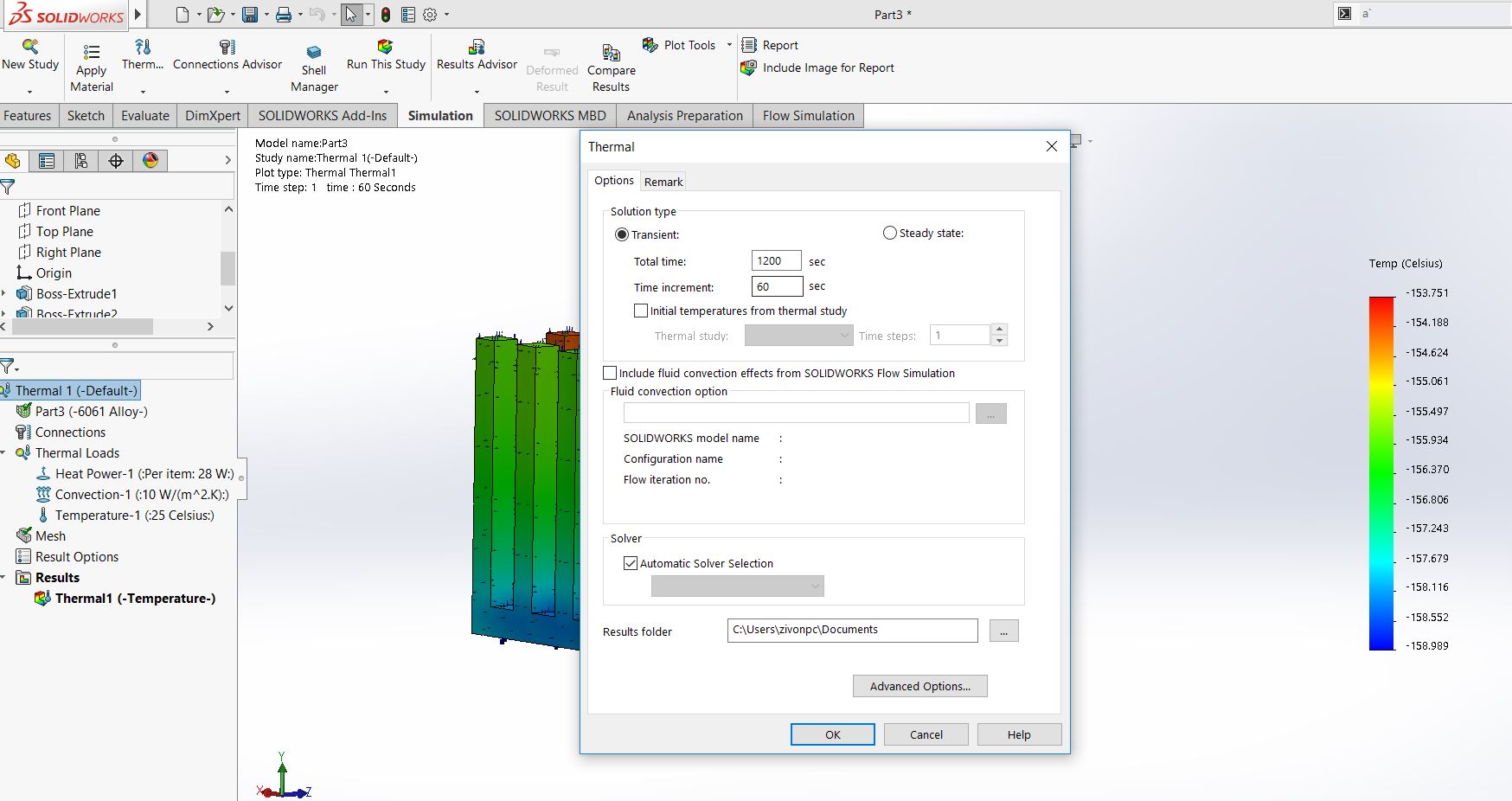This screenshot has width=1512, height=801.
Task: Click the temperature legend color bar
Action: pos(1381,473)
